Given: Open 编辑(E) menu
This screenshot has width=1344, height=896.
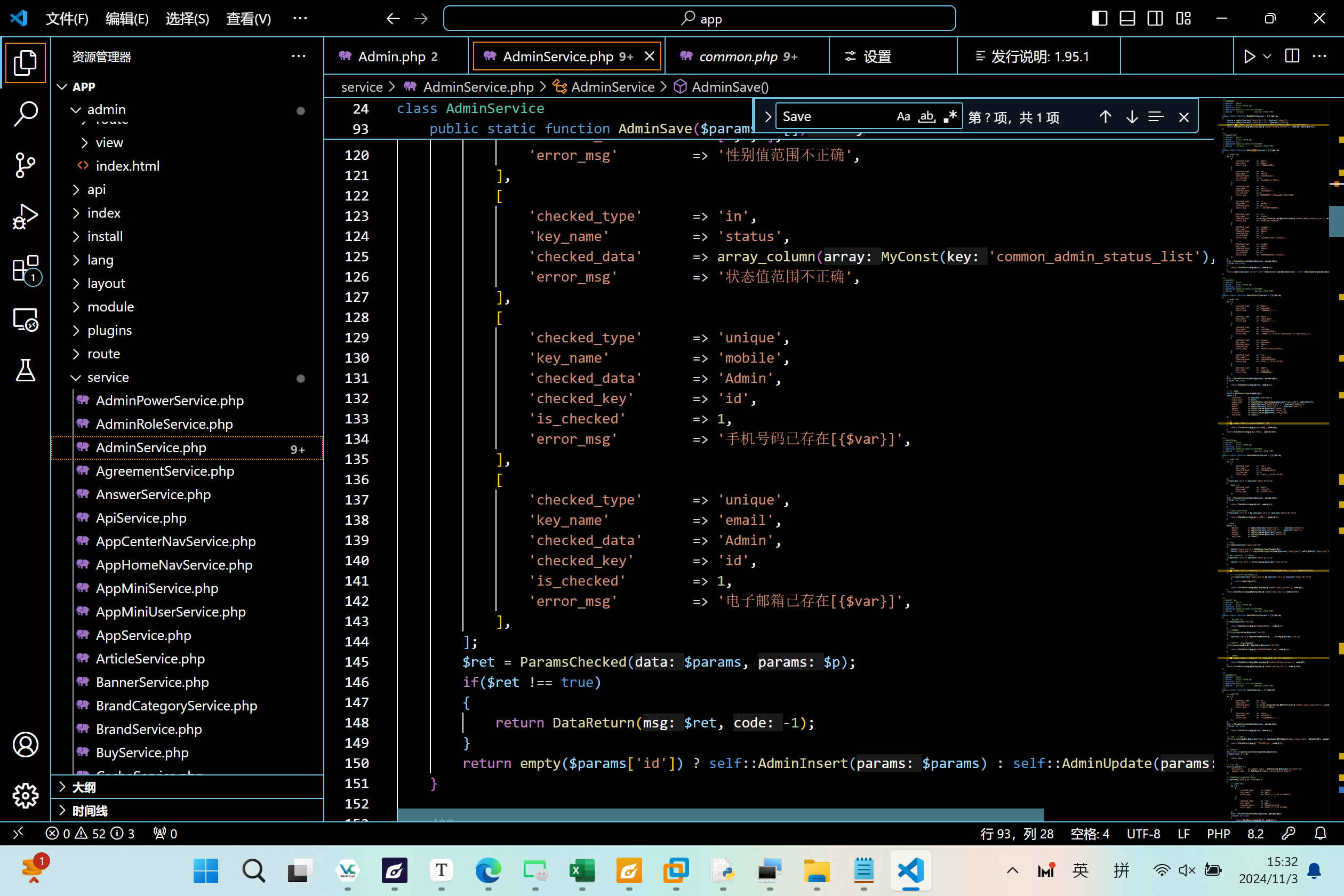Looking at the screenshot, I should pos(127,19).
